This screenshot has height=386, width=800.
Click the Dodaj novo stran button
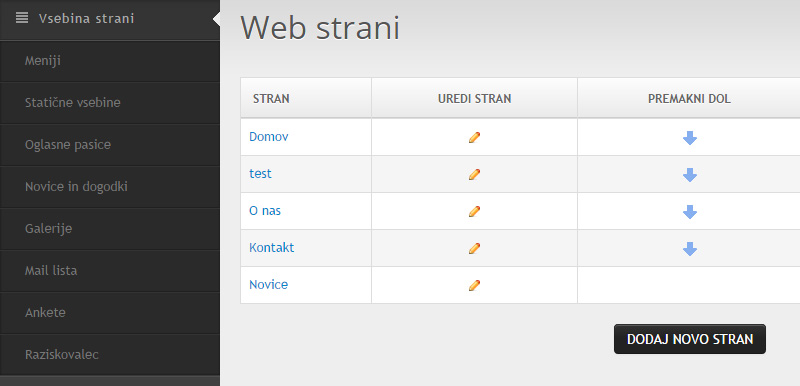(x=690, y=339)
